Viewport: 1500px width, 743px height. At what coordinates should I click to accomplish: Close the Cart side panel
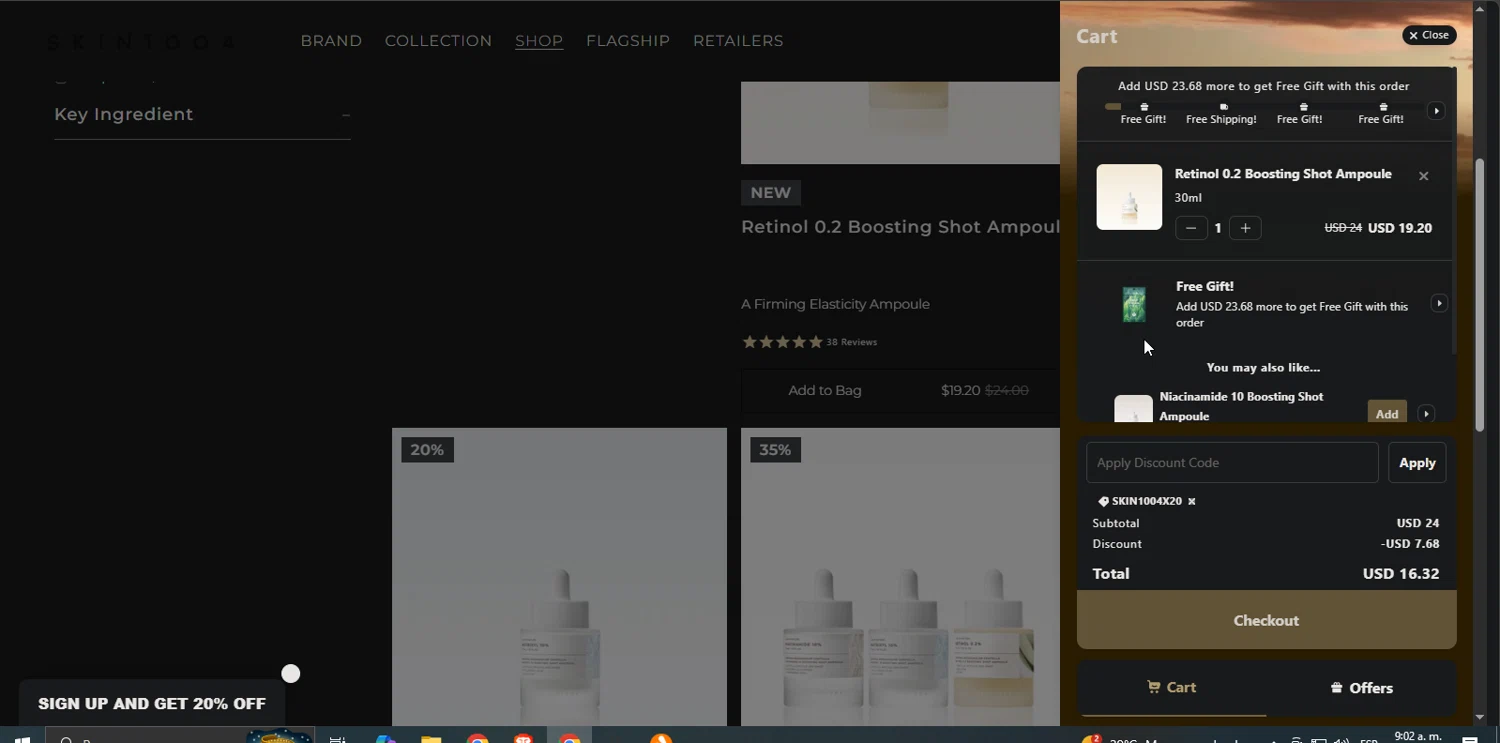(x=1429, y=35)
